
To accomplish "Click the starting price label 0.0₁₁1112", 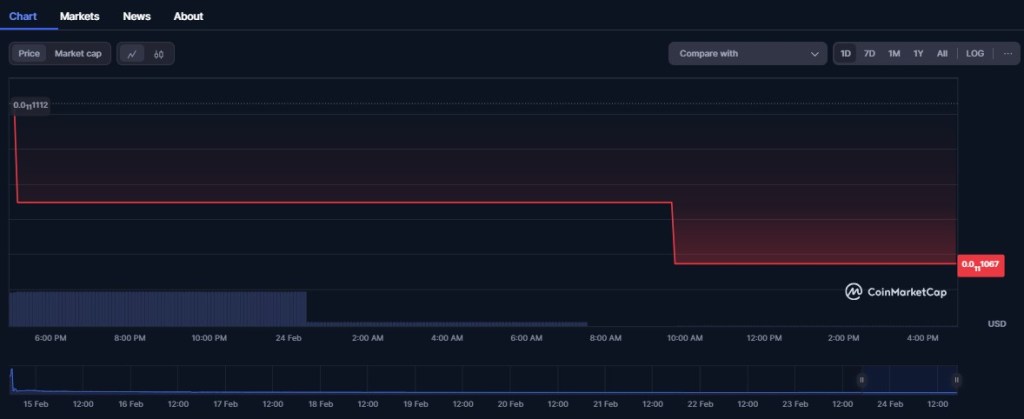I will coord(31,105).
